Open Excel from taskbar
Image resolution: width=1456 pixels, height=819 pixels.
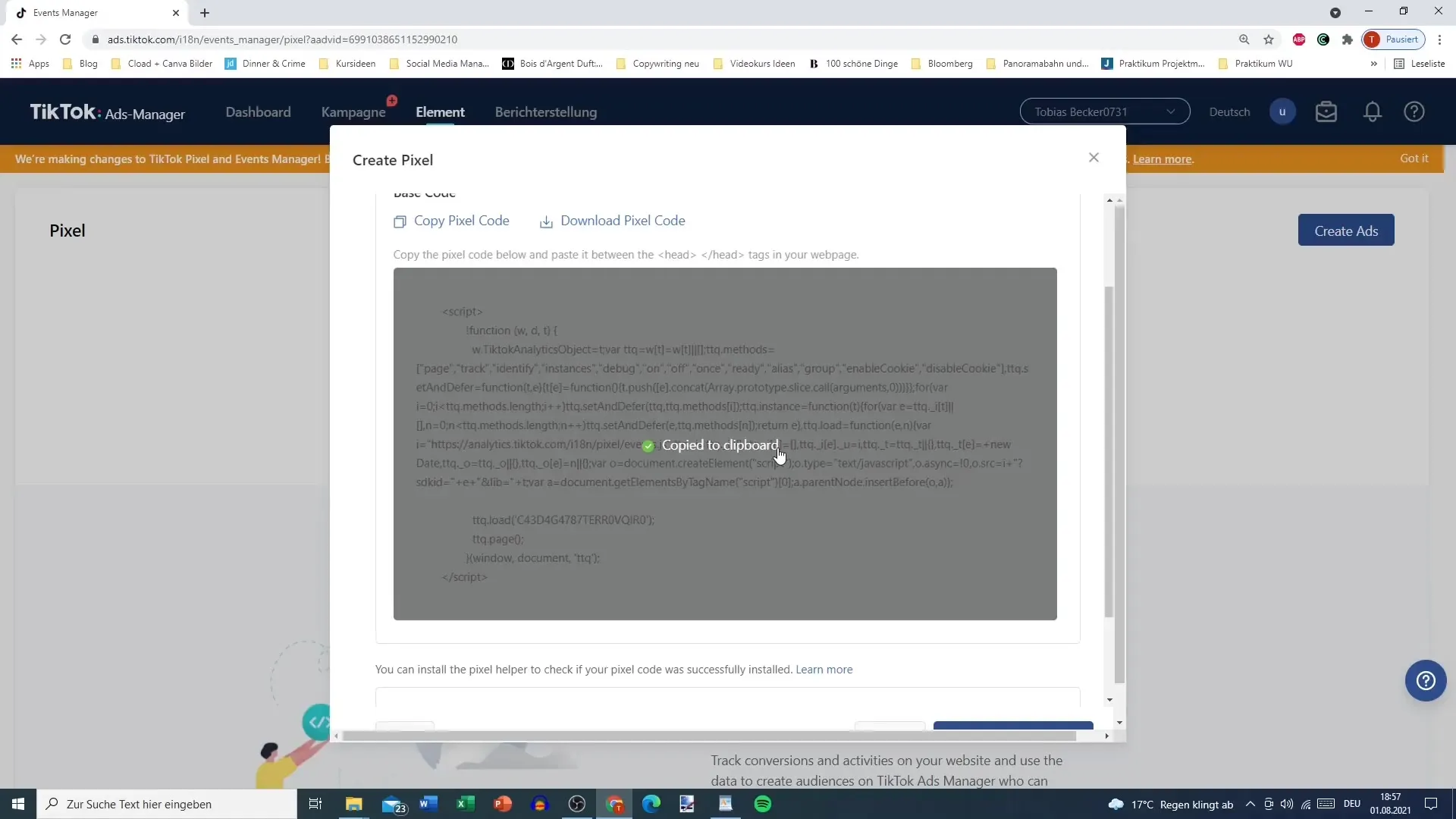coord(465,804)
